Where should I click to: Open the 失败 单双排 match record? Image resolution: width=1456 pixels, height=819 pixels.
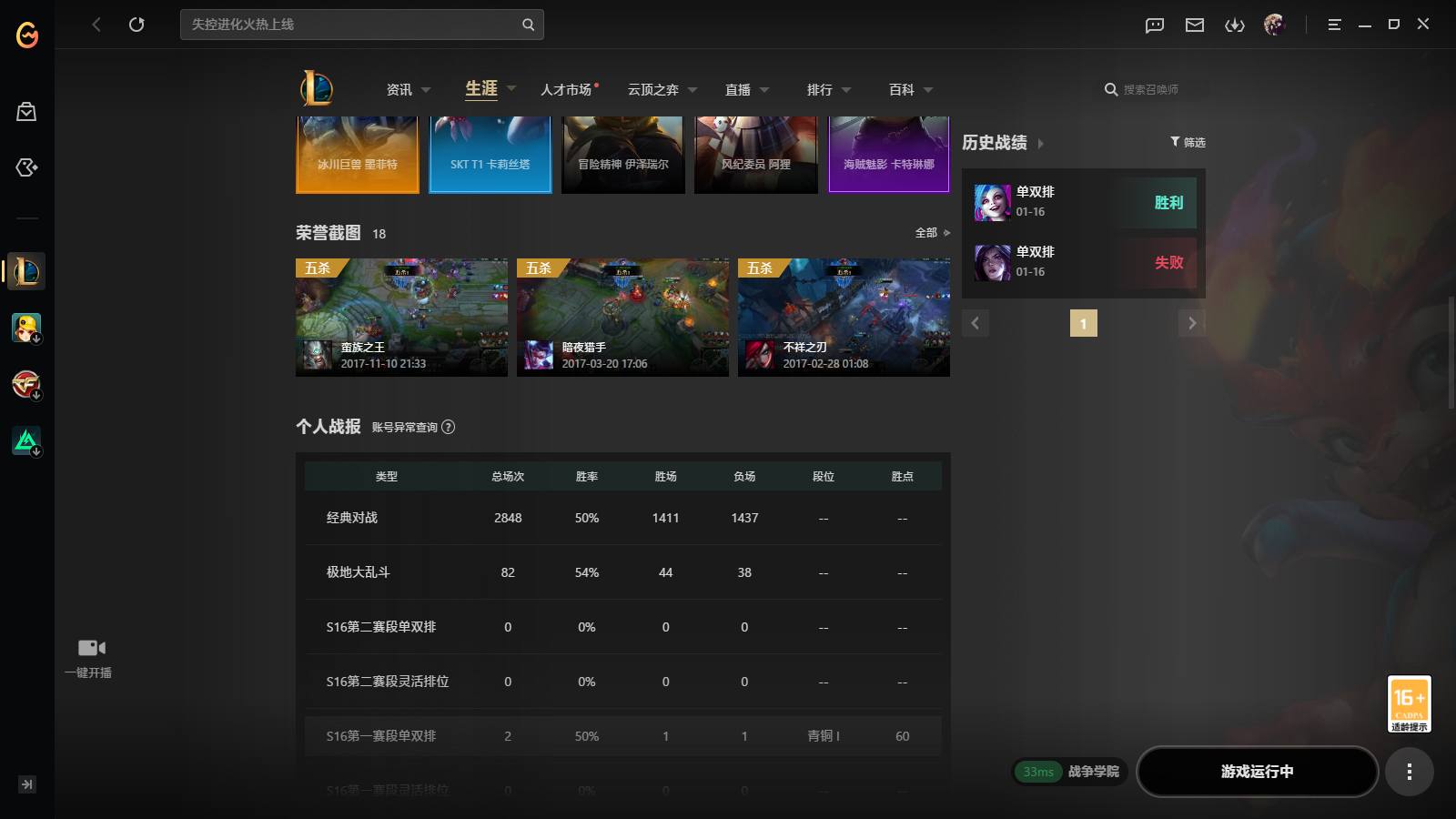[x=1084, y=262]
